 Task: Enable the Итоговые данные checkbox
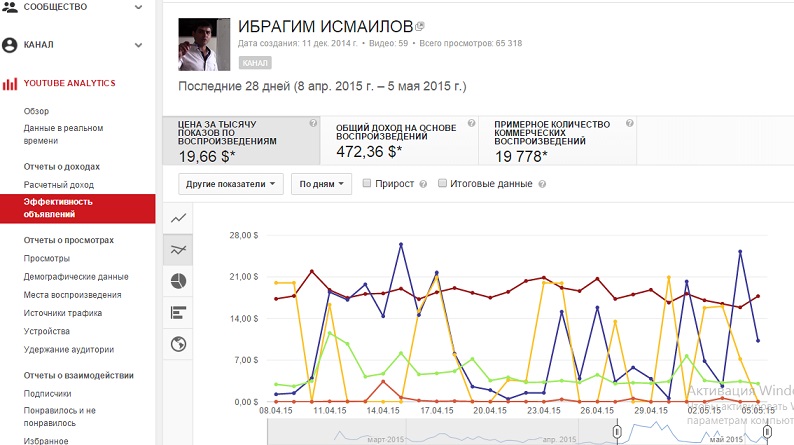coord(442,183)
